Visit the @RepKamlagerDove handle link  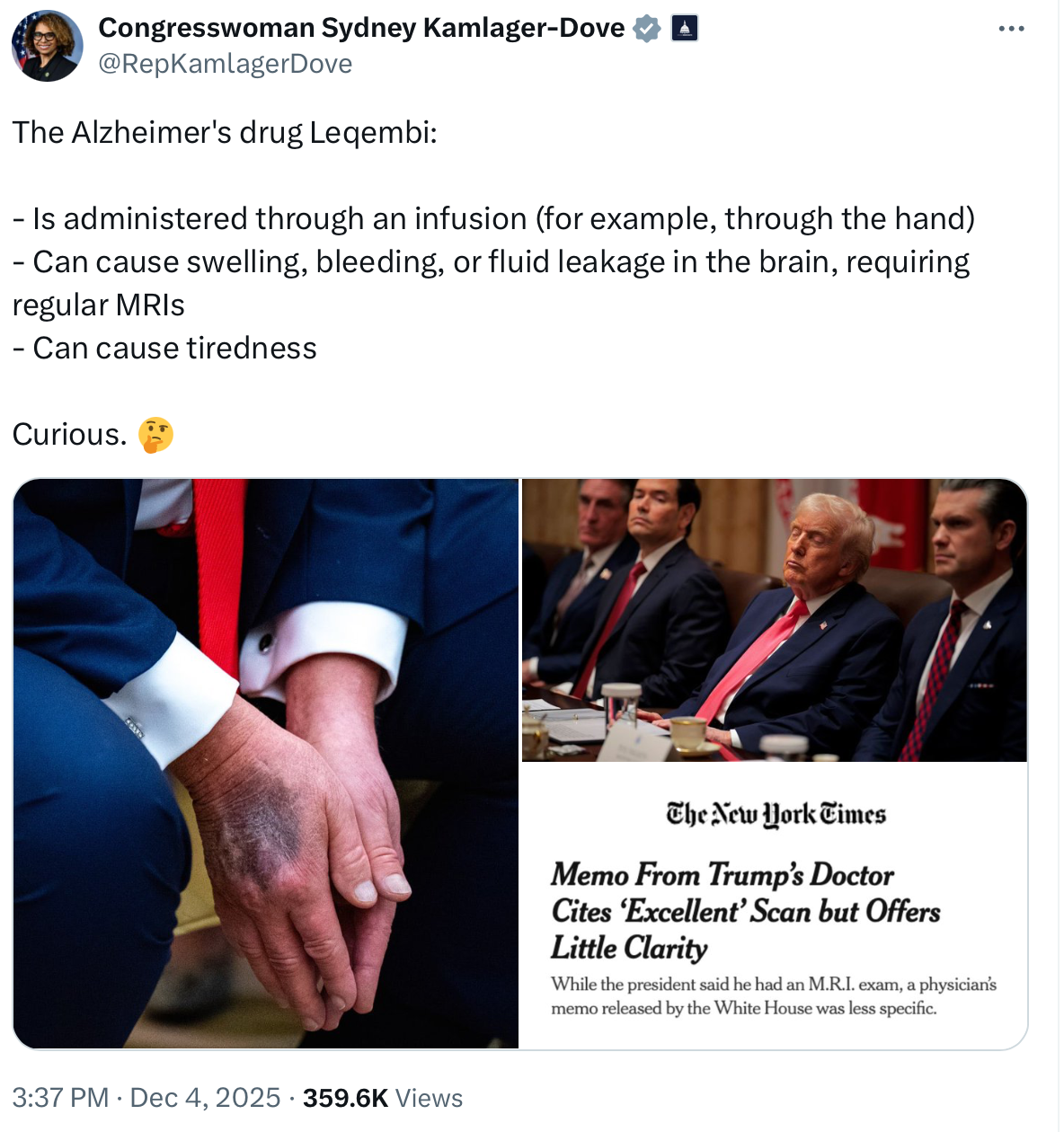pyautogui.click(x=225, y=64)
